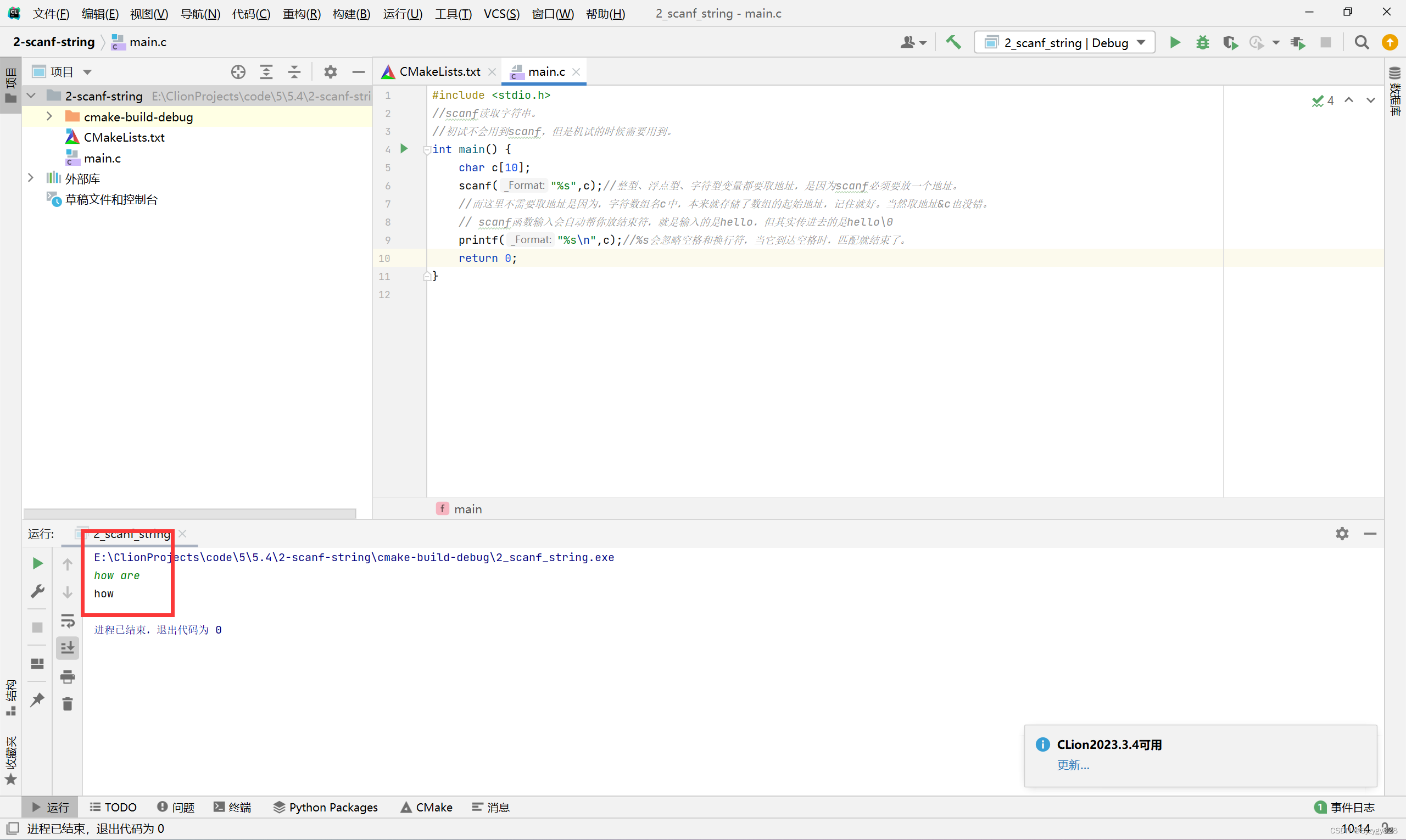This screenshot has width=1406, height=840.
Task: Hide the project panel with minus icon
Action: (x=358, y=72)
